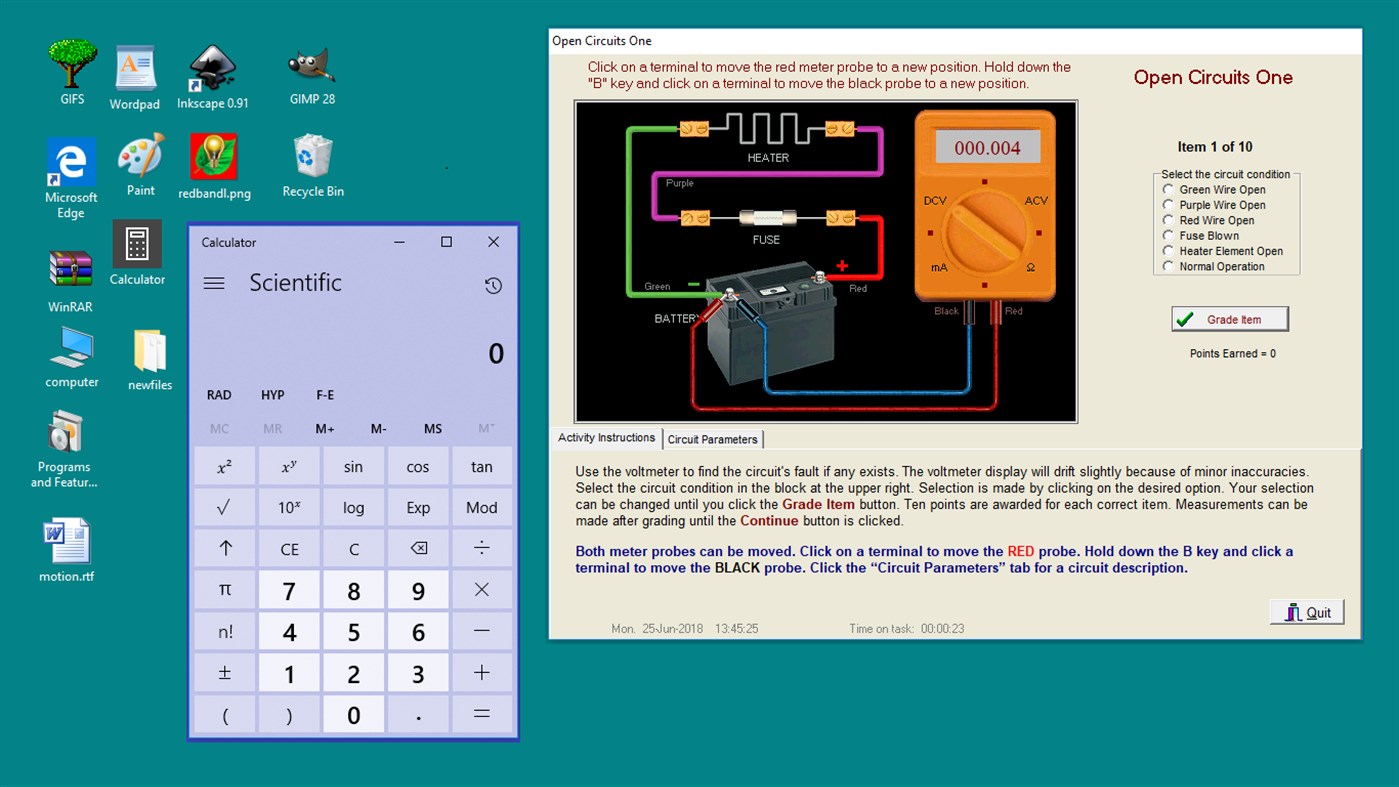Open the motion.rtf document icon

[66, 540]
